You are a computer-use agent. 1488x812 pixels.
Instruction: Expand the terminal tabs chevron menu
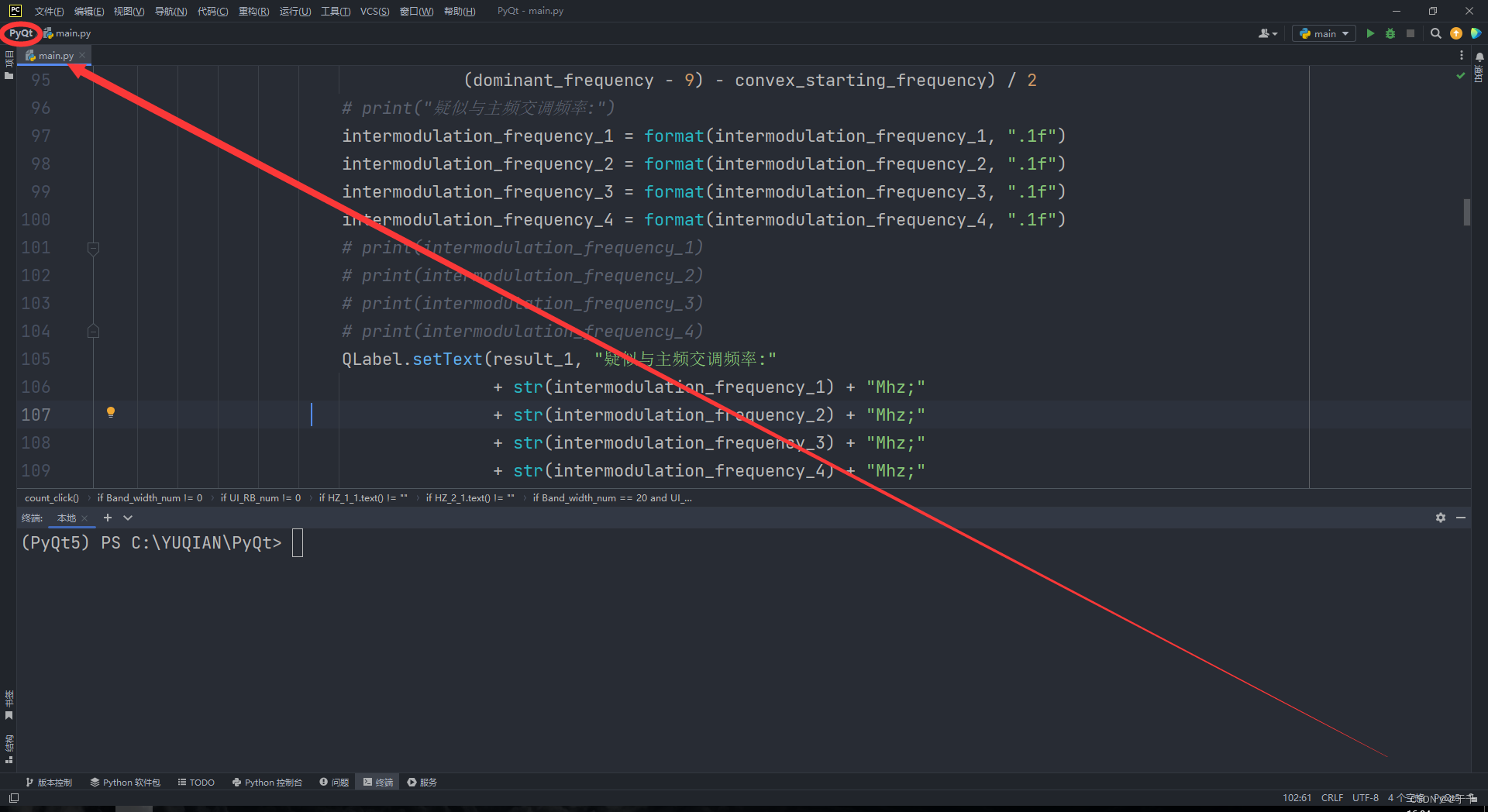pos(127,518)
